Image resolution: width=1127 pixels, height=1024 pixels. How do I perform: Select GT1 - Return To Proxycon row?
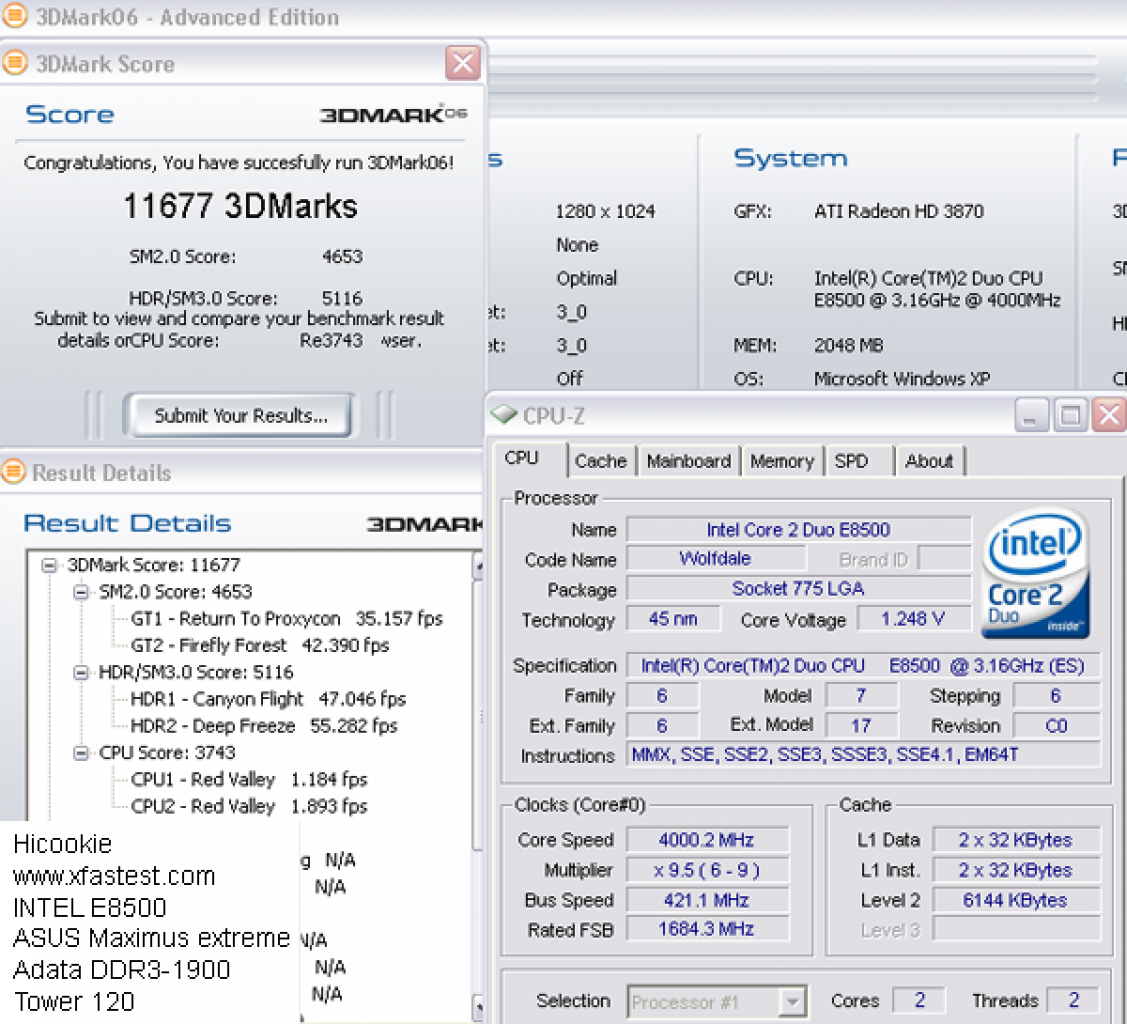click(x=287, y=619)
